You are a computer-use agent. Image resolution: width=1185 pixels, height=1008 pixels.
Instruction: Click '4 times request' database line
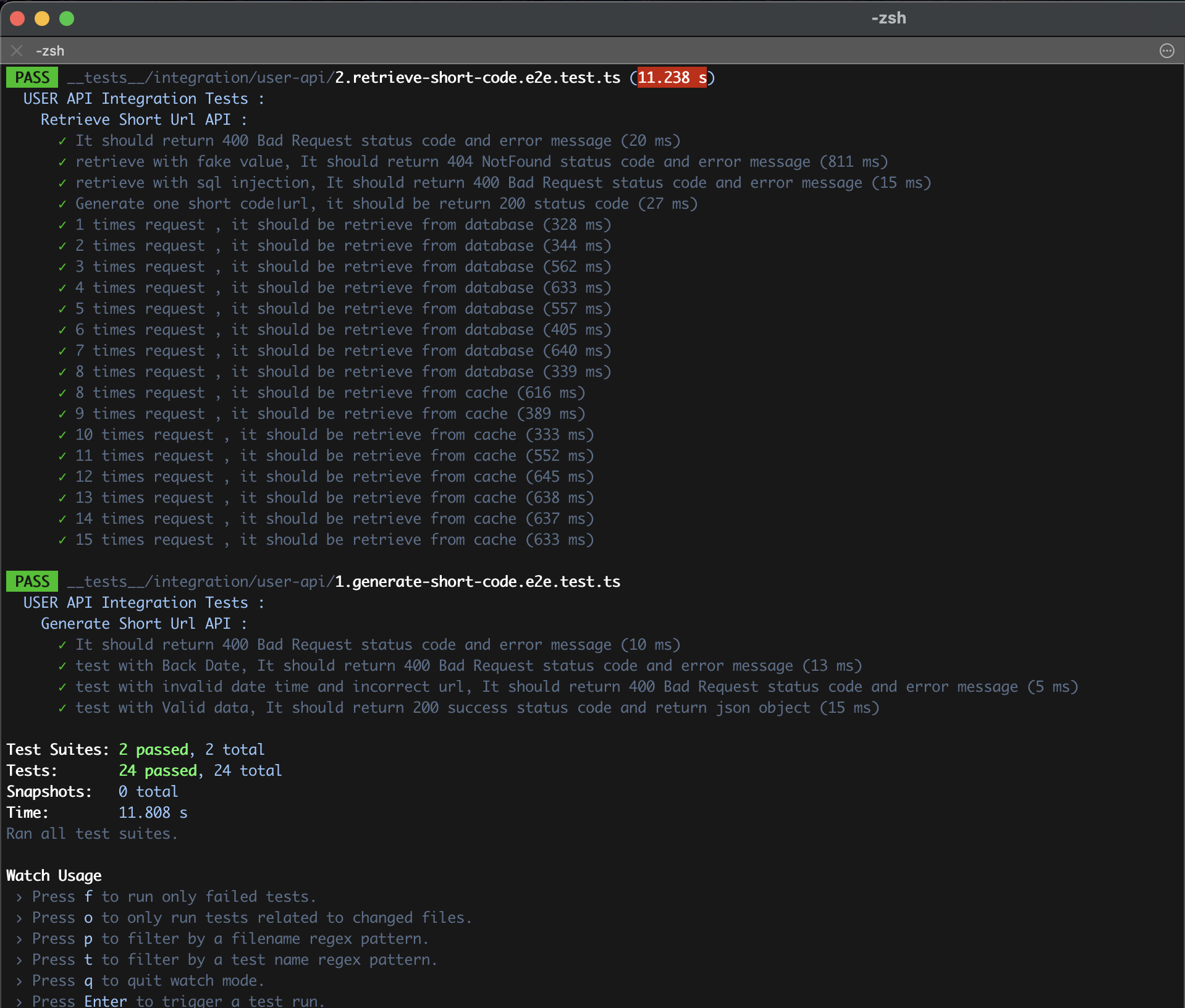[x=335, y=287]
